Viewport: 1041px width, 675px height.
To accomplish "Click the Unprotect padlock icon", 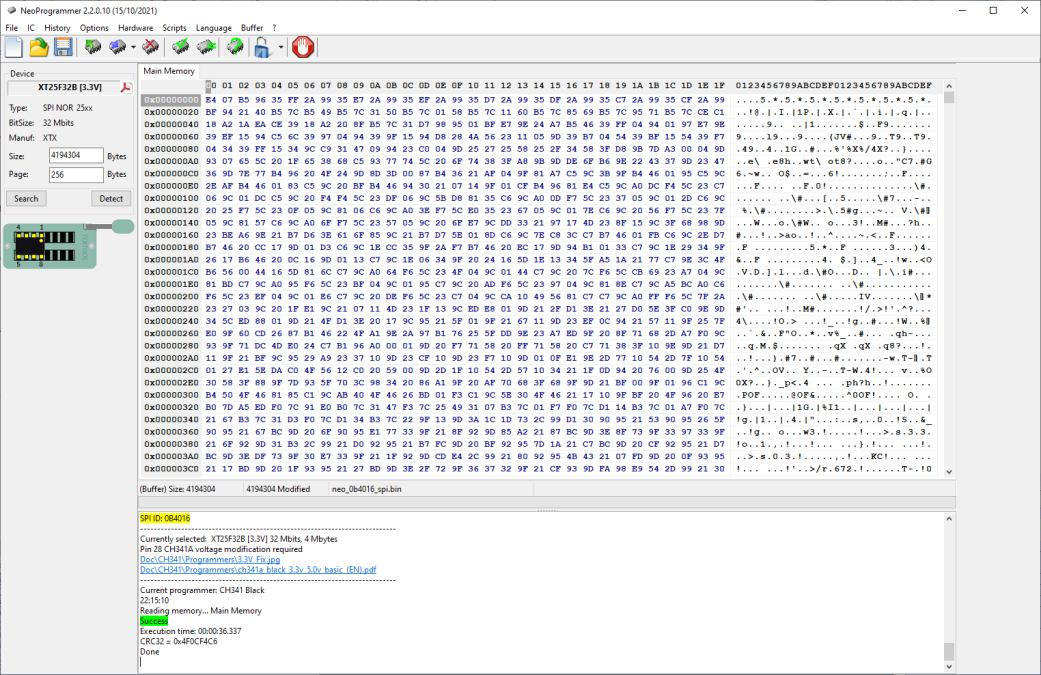I will point(262,47).
